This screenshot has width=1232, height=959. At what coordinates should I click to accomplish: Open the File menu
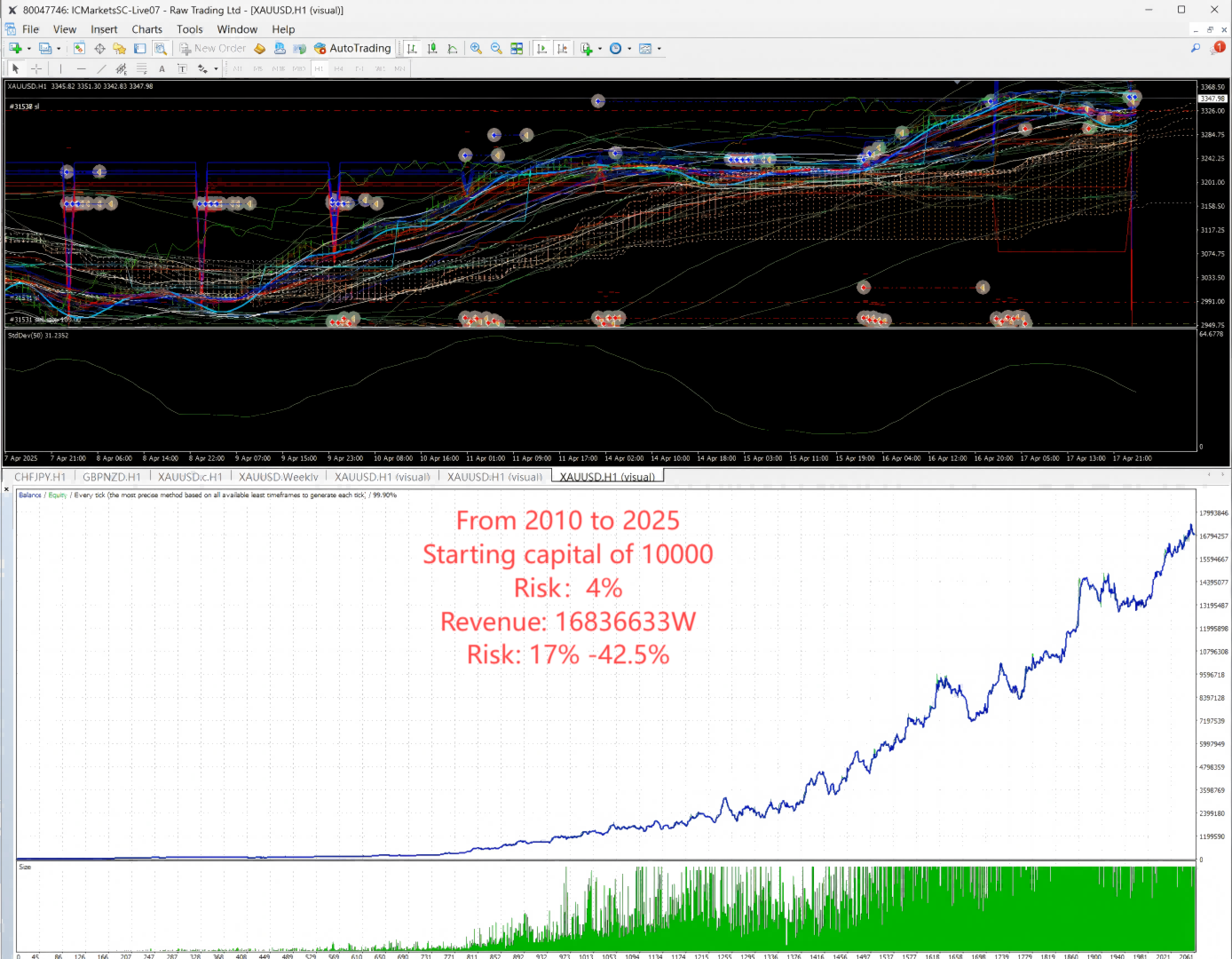[x=30, y=29]
